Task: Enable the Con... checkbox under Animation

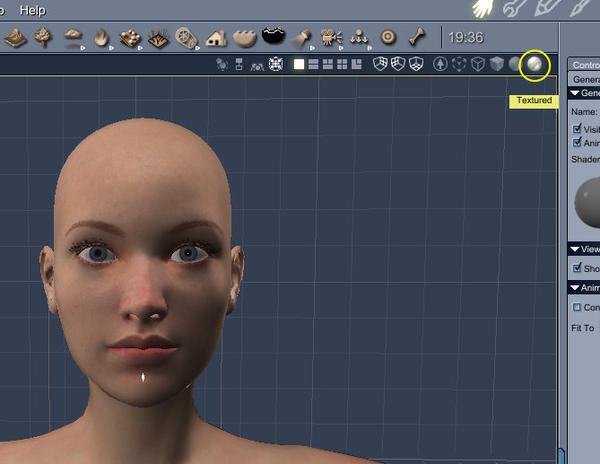Action: 577,307
